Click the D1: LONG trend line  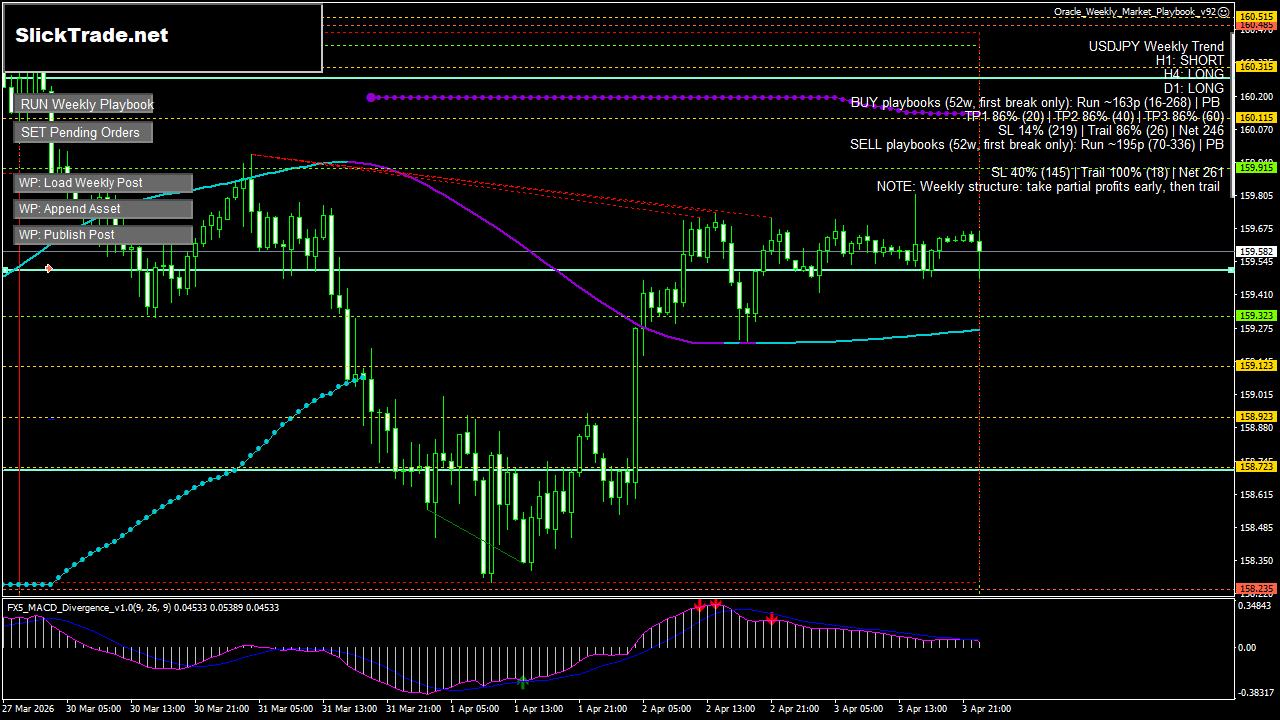pyautogui.click(x=1193, y=89)
